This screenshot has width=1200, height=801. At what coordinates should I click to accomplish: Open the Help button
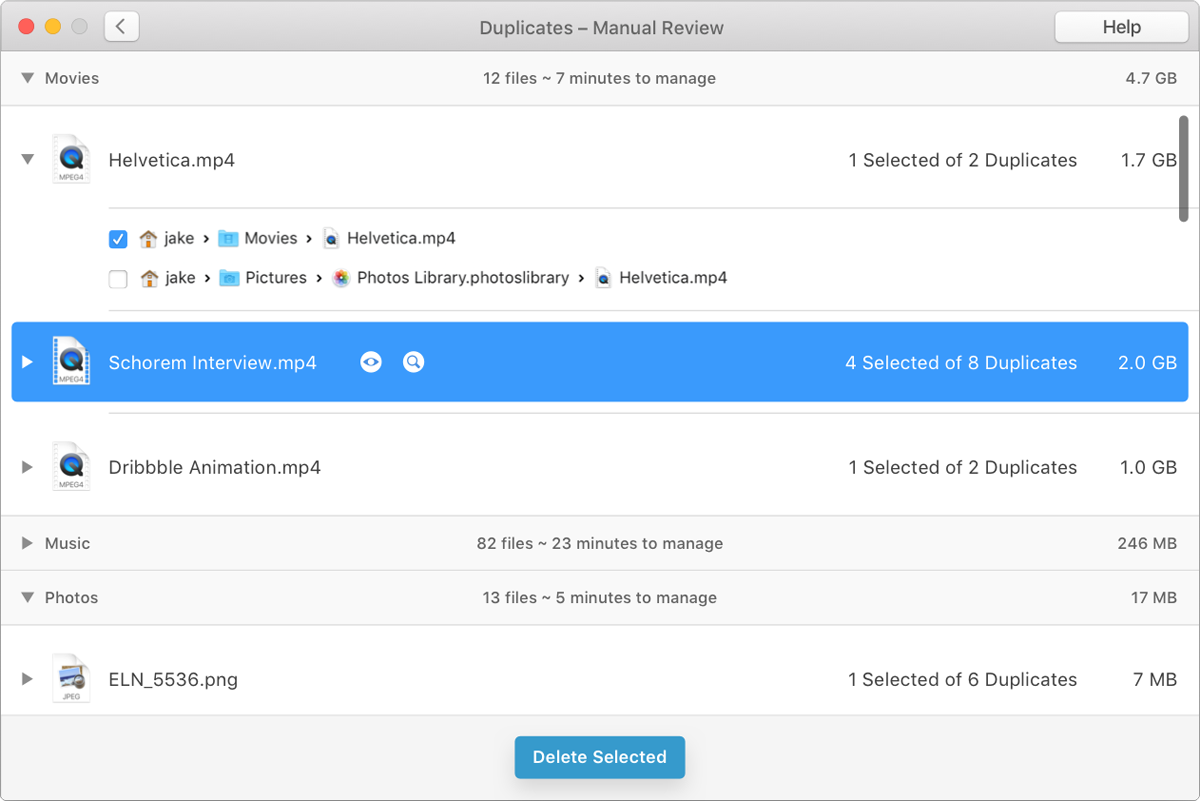(x=1121, y=27)
